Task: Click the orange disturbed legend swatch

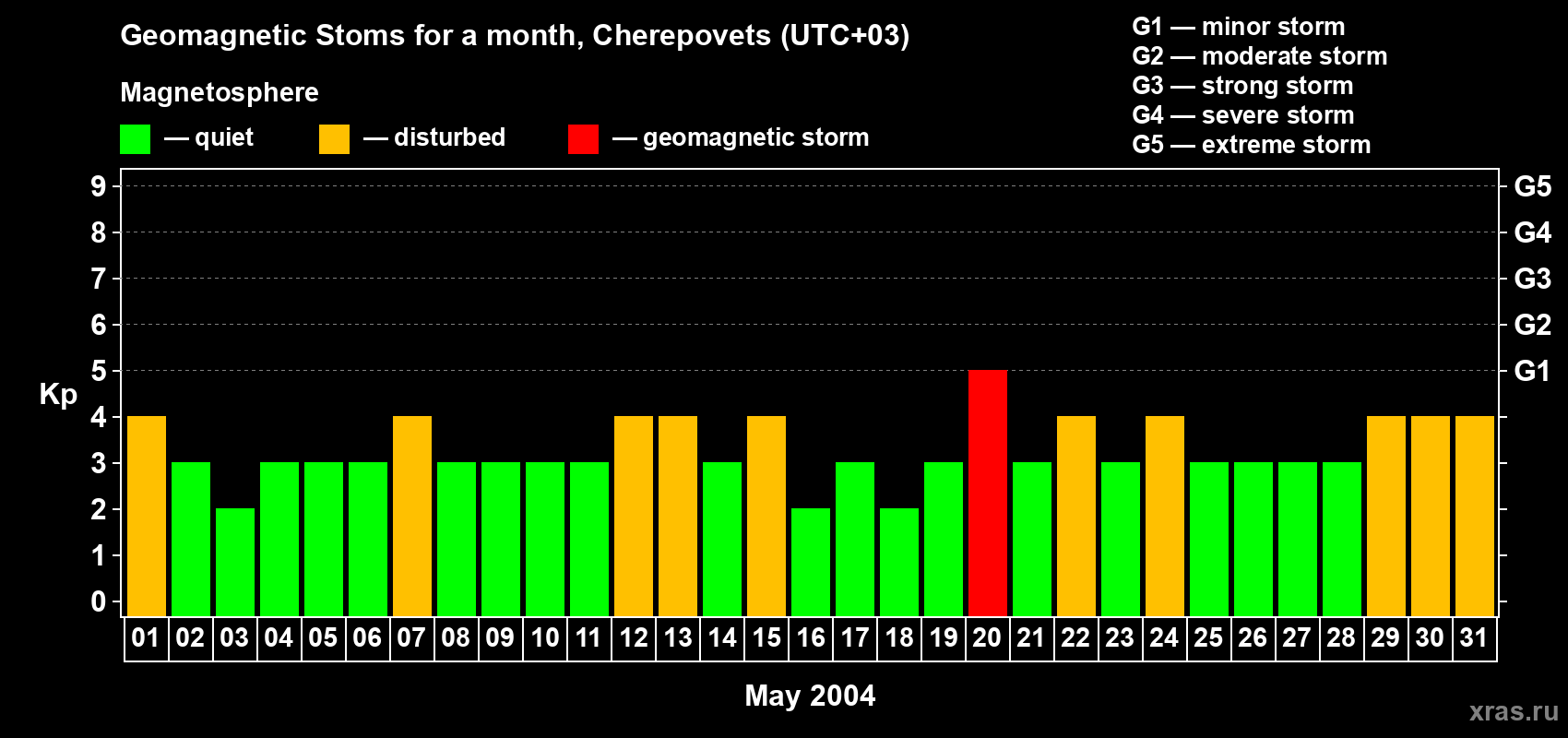Action: (334, 139)
